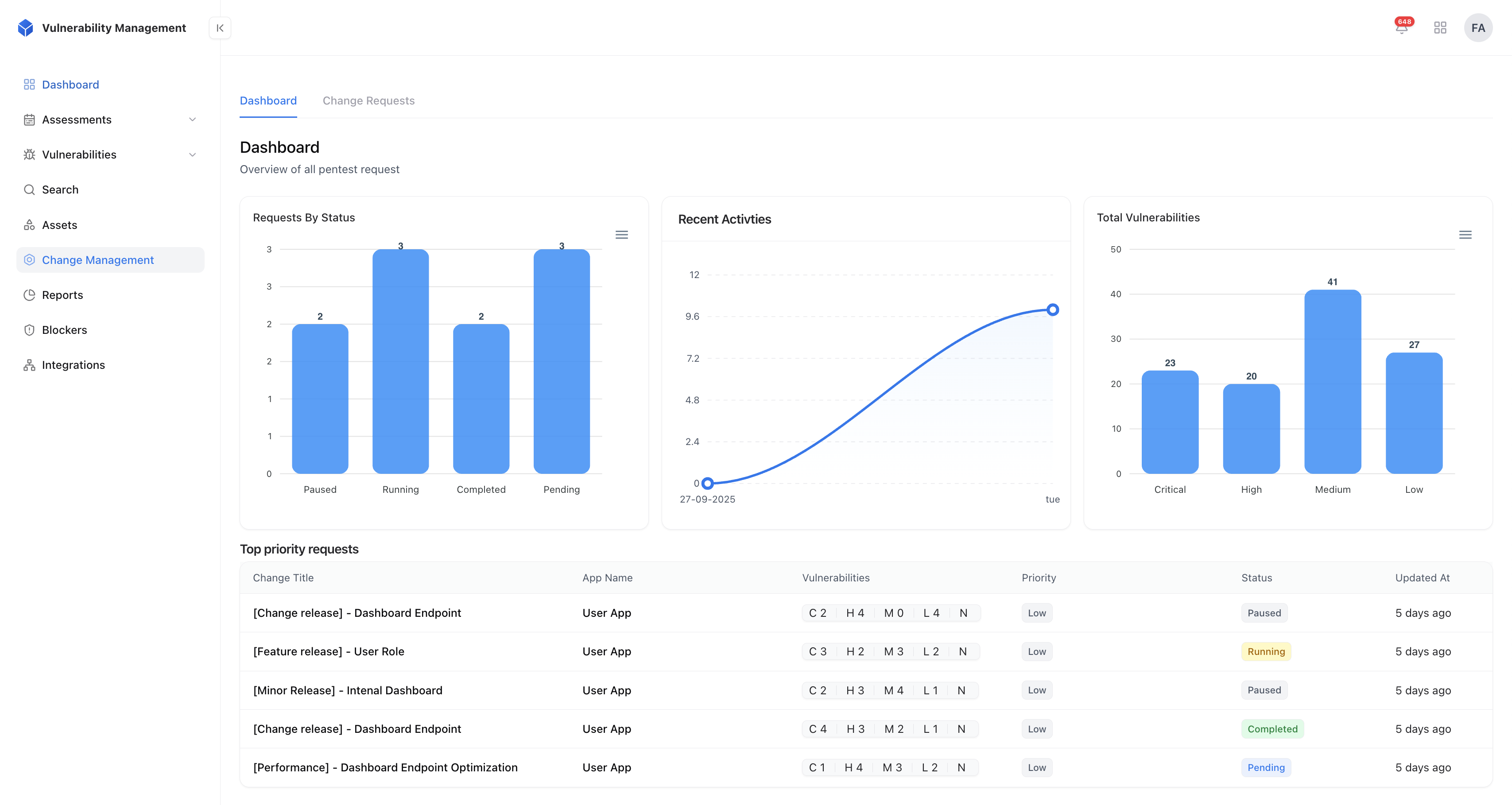Click the Running status bar in chart

pyautogui.click(x=400, y=361)
